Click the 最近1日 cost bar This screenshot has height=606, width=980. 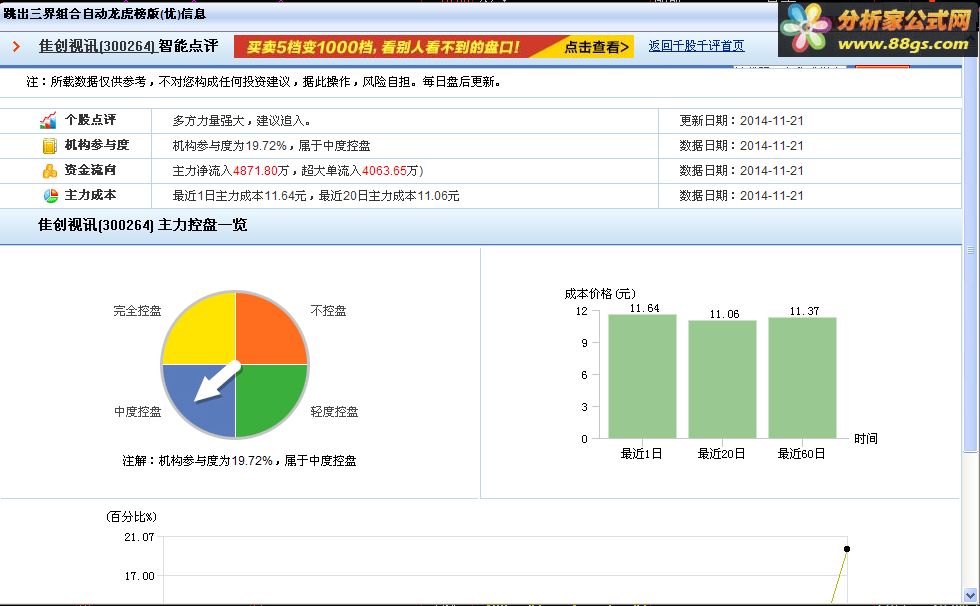click(x=642, y=376)
